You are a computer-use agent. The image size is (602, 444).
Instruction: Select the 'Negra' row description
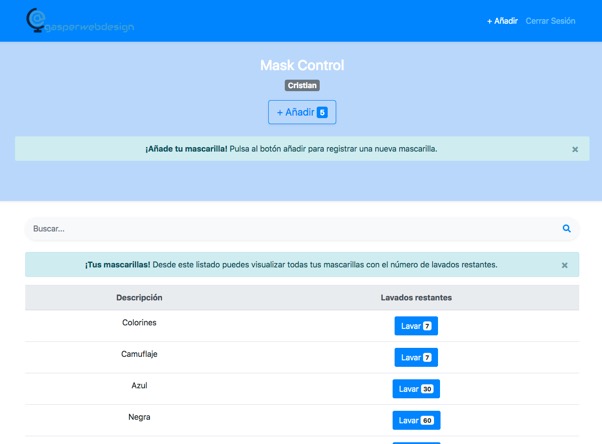pyautogui.click(x=139, y=416)
